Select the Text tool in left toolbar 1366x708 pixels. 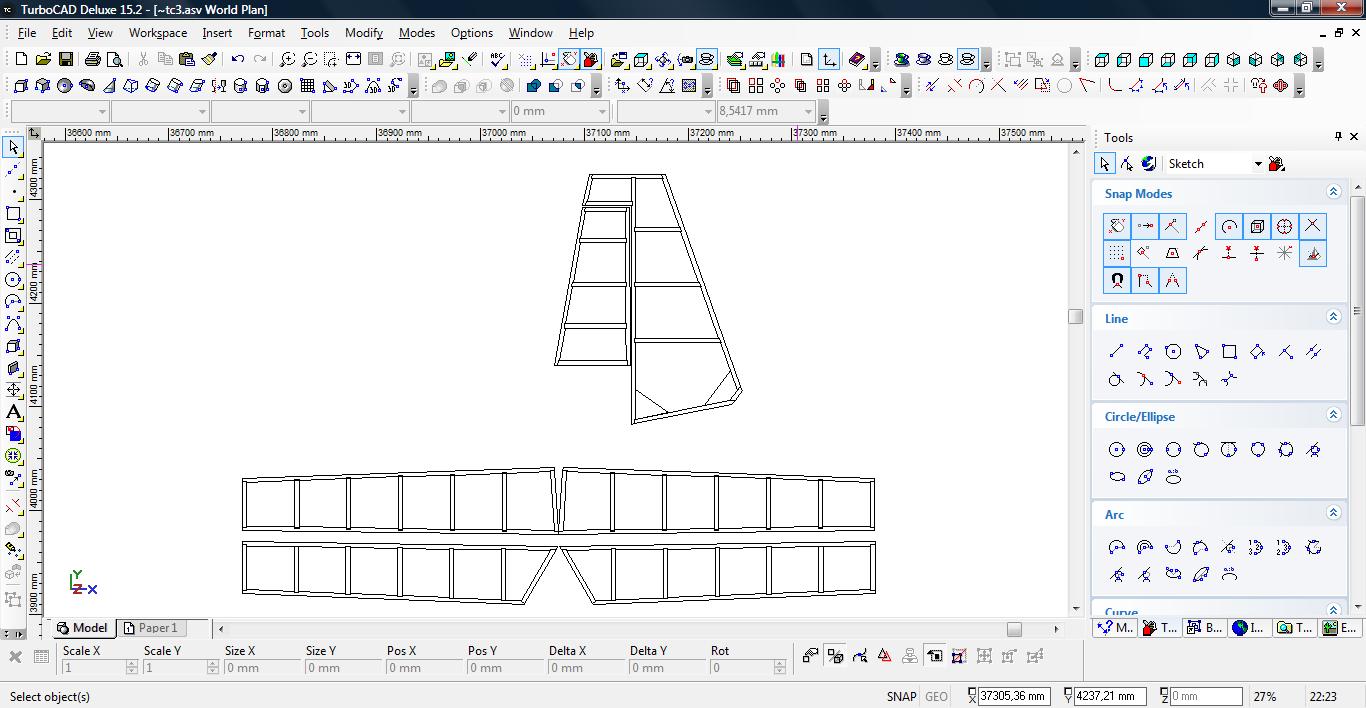13,412
